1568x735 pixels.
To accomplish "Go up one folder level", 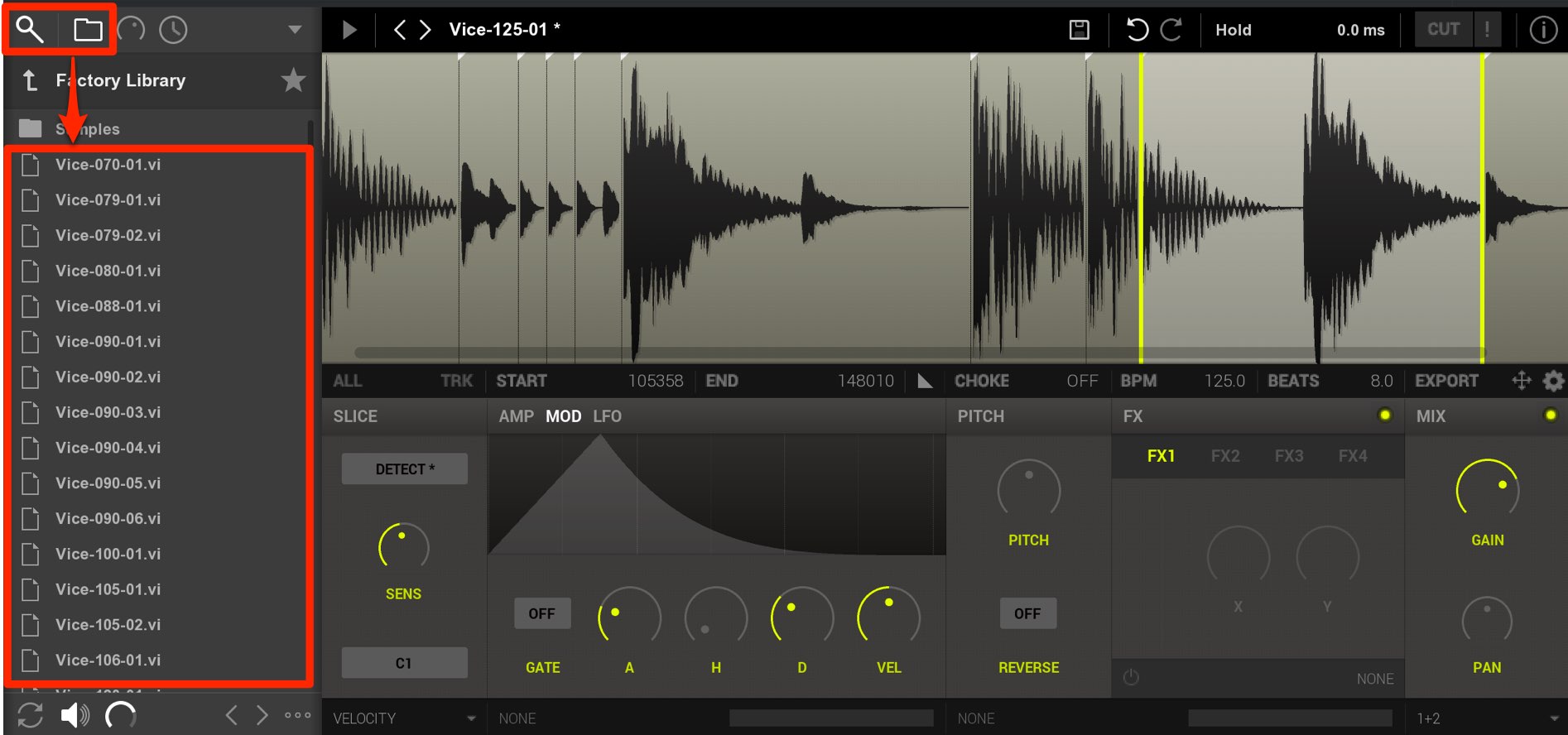I will (30, 80).
